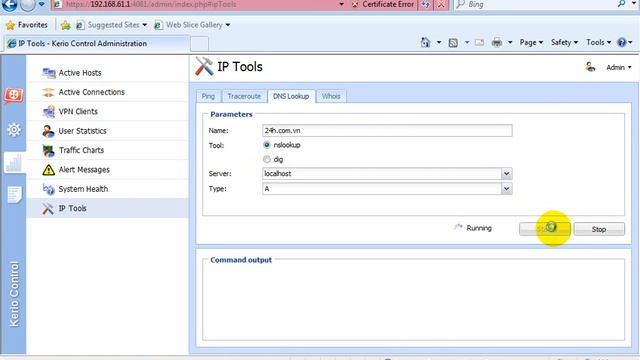640x360 pixels.
Task: Click the Server localhost field
Action: coord(382,174)
